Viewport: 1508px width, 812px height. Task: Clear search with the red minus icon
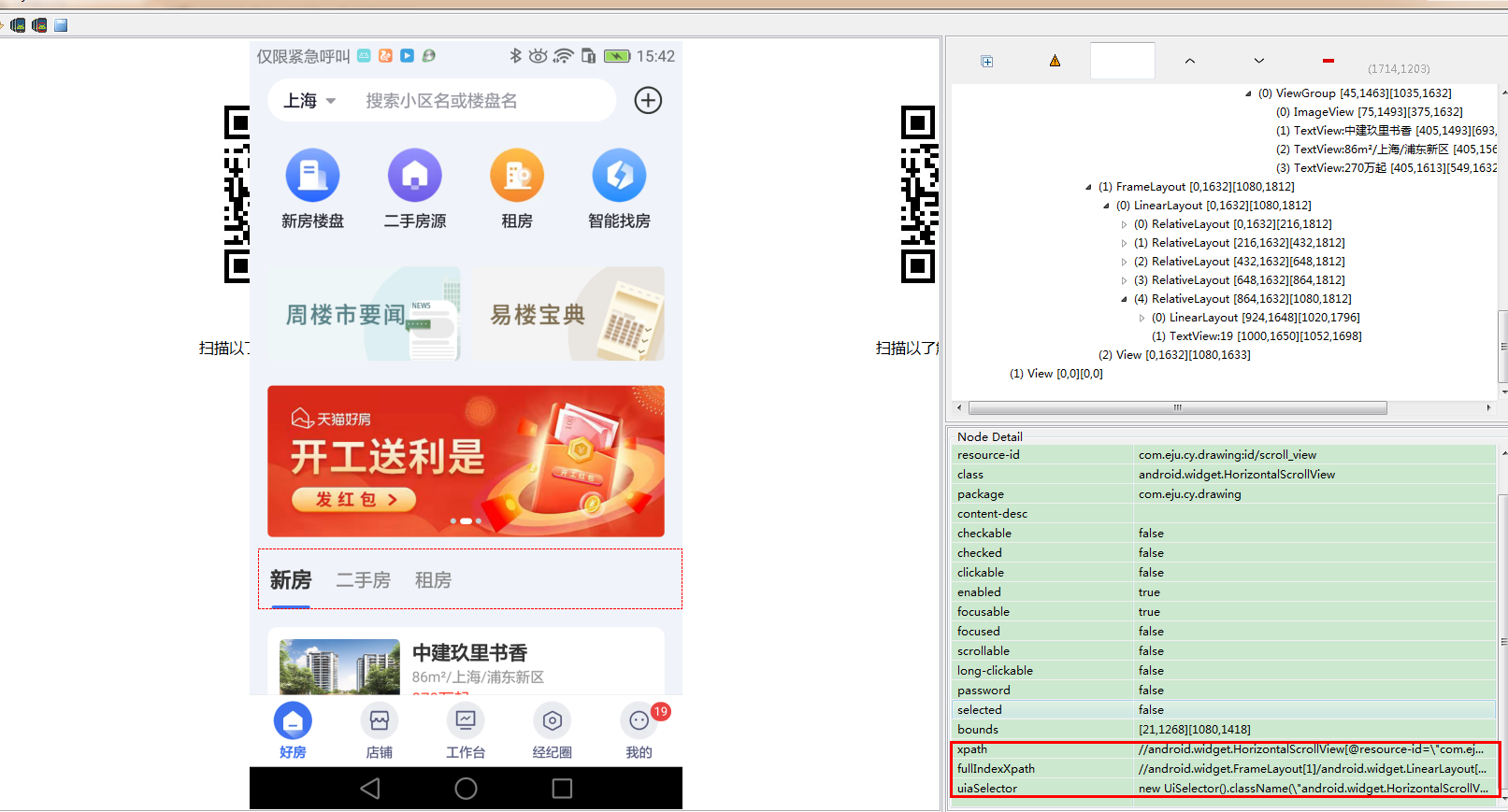coord(1328,61)
